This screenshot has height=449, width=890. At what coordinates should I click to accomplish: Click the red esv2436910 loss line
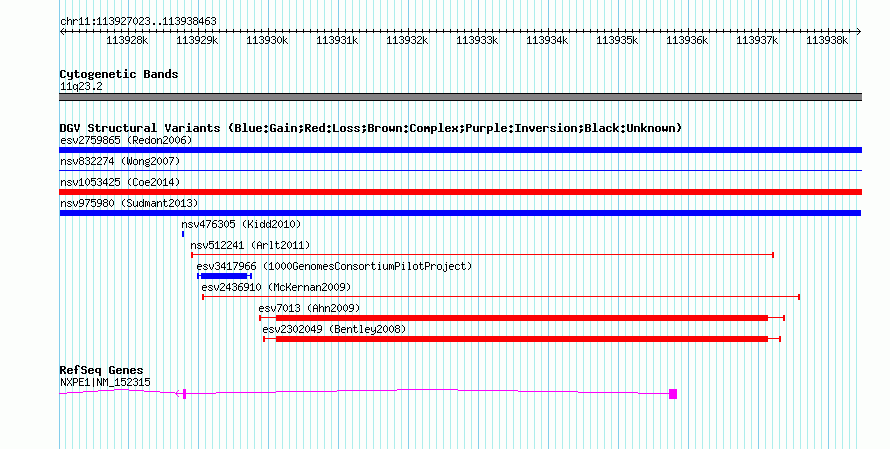501,297
